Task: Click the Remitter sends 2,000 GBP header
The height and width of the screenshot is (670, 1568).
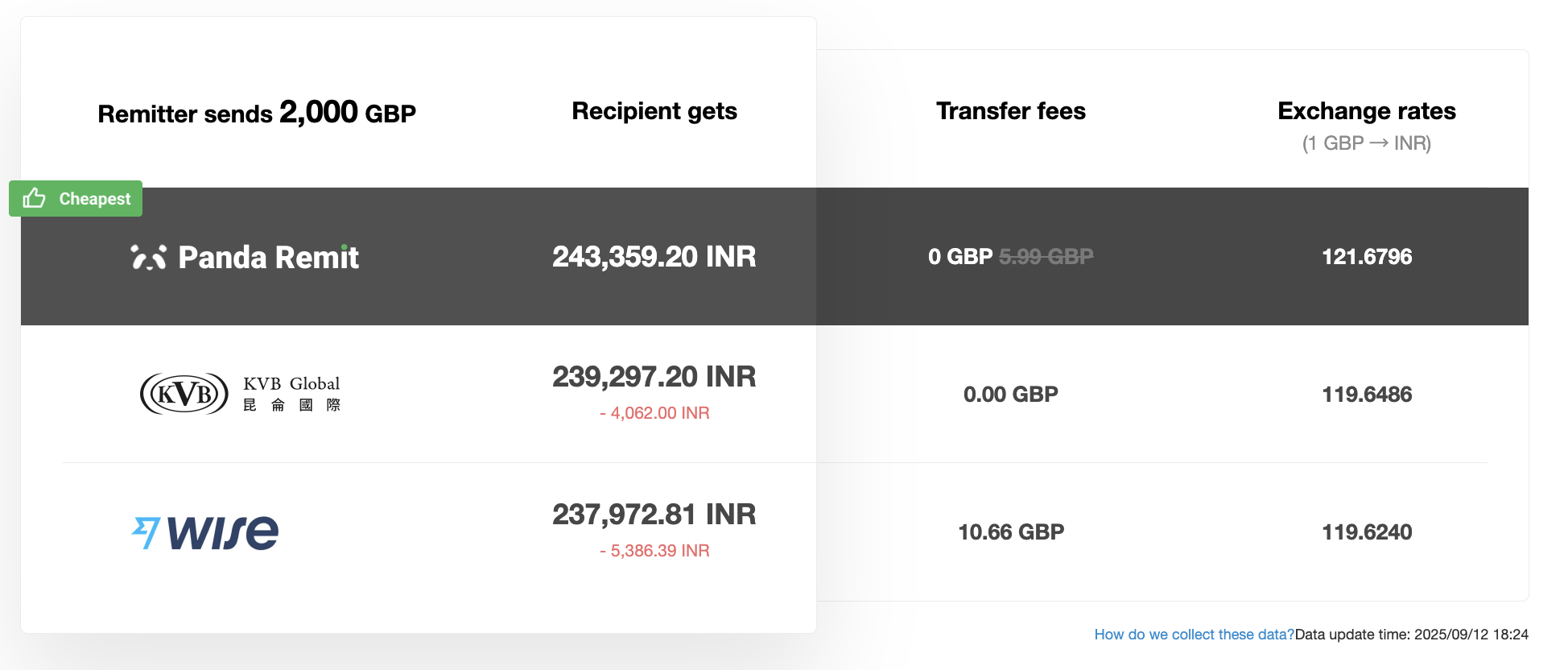Action: coord(256,113)
